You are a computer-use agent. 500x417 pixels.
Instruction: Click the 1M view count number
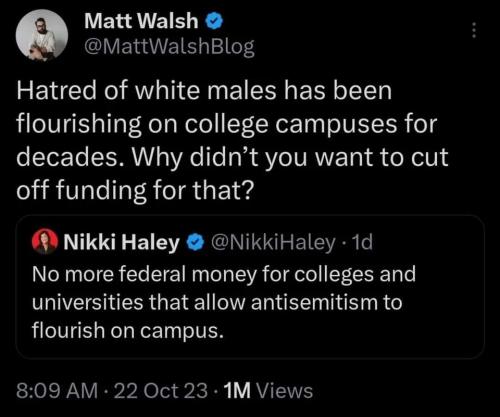click(x=237, y=391)
